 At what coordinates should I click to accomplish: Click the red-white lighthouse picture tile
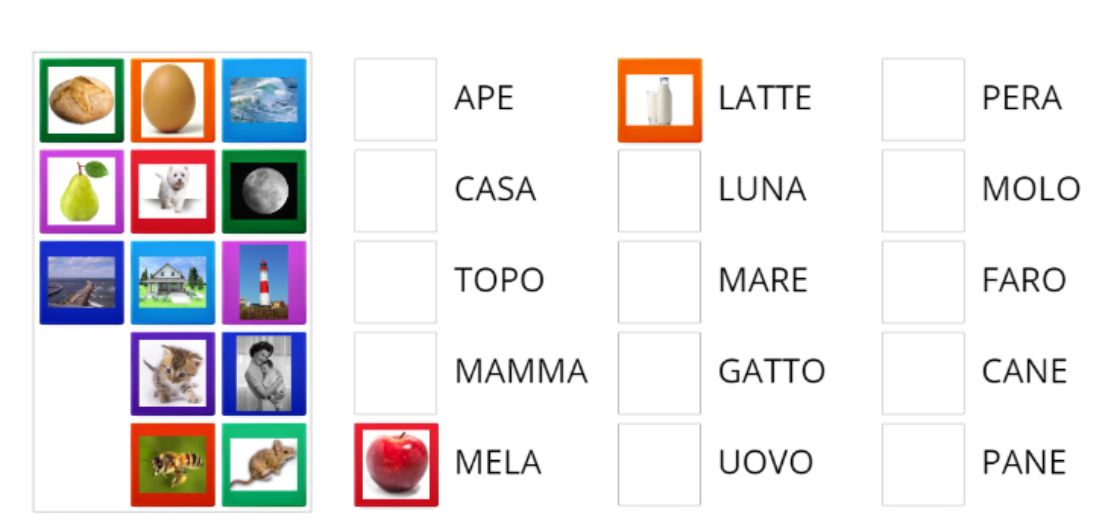pos(264,283)
